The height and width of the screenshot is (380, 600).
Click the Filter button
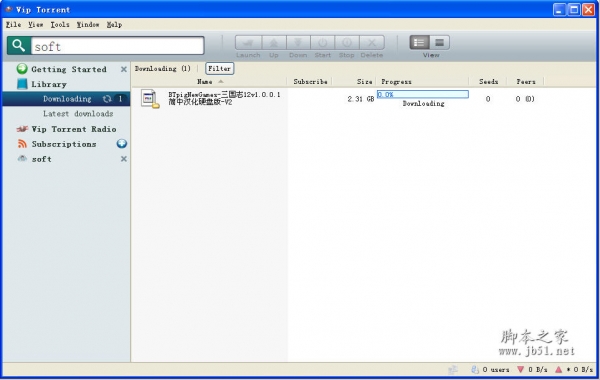(219, 68)
